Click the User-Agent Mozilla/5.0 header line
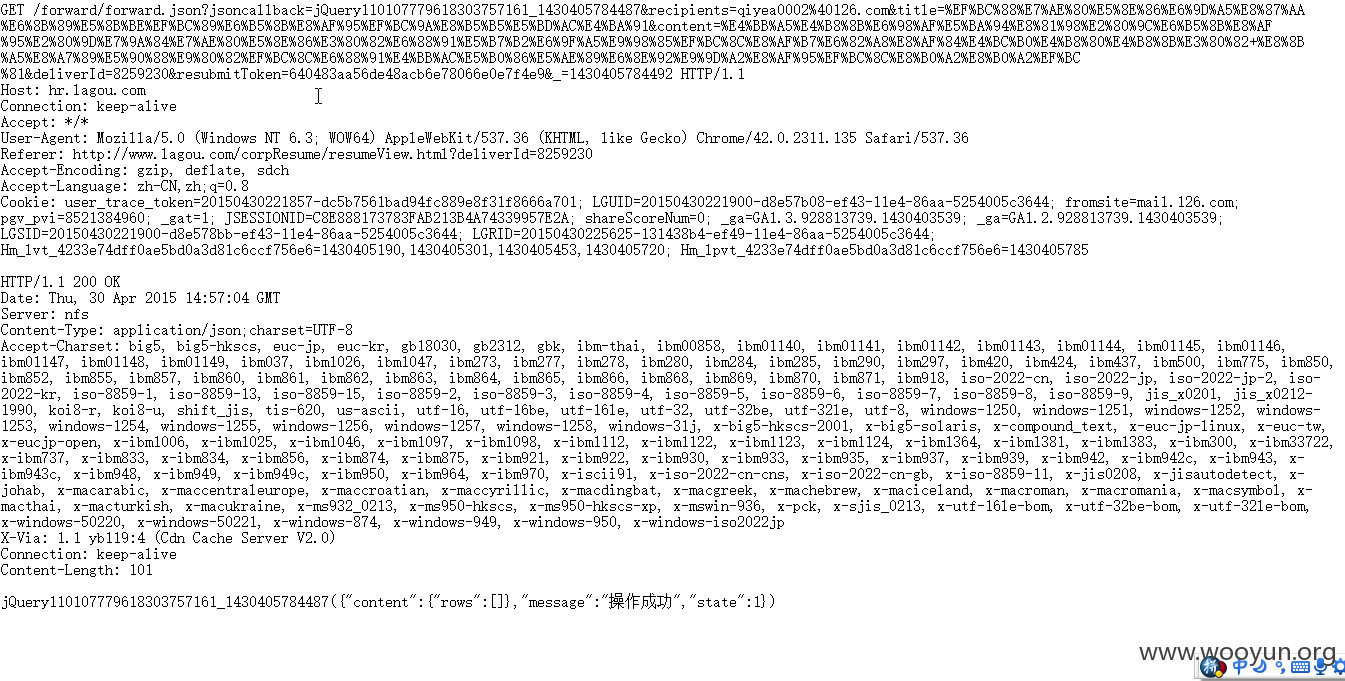Image resolution: width=1345 pixels, height=681 pixels. 484,138
